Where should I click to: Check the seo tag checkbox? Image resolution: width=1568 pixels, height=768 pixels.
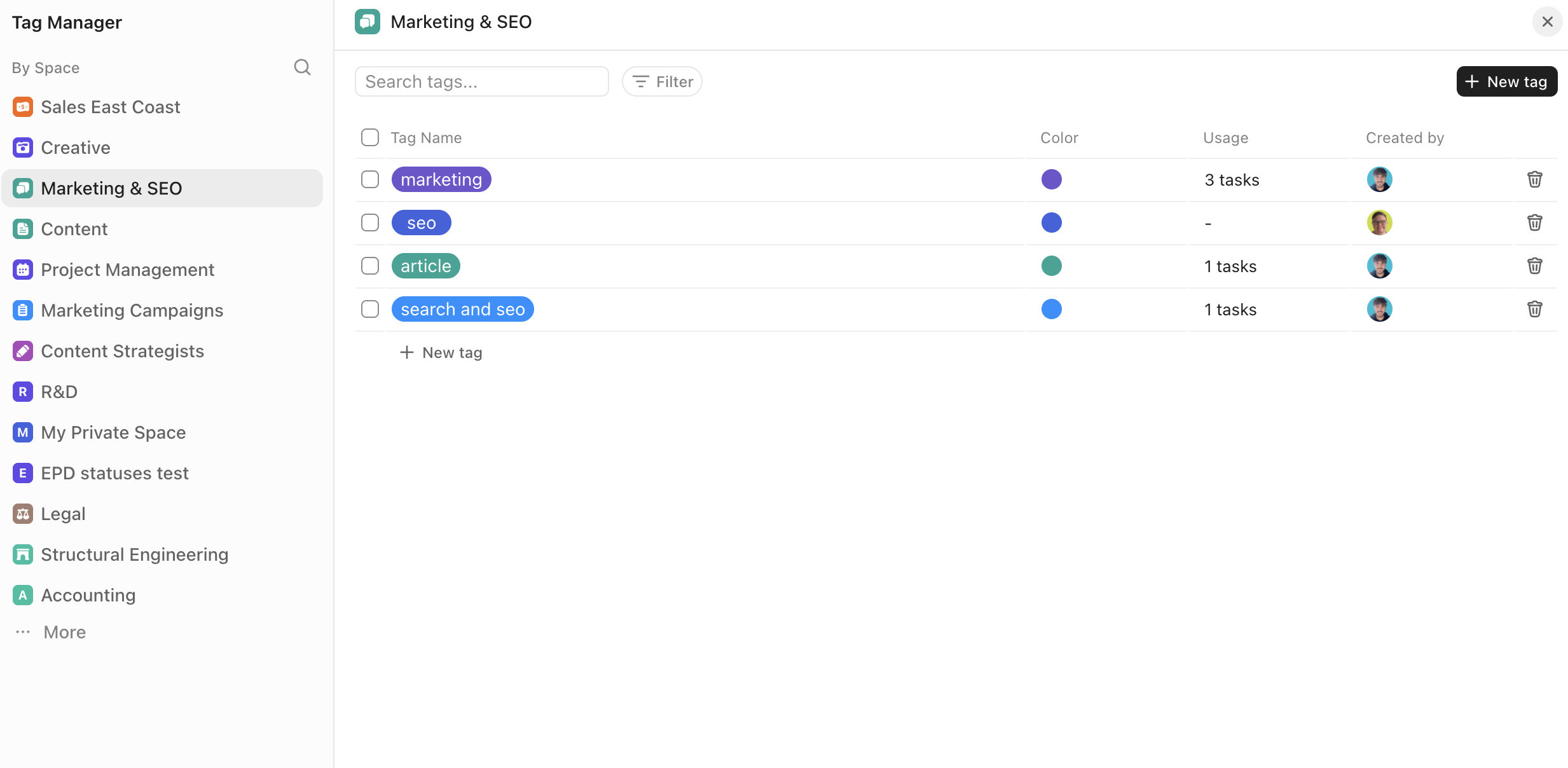tap(370, 223)
